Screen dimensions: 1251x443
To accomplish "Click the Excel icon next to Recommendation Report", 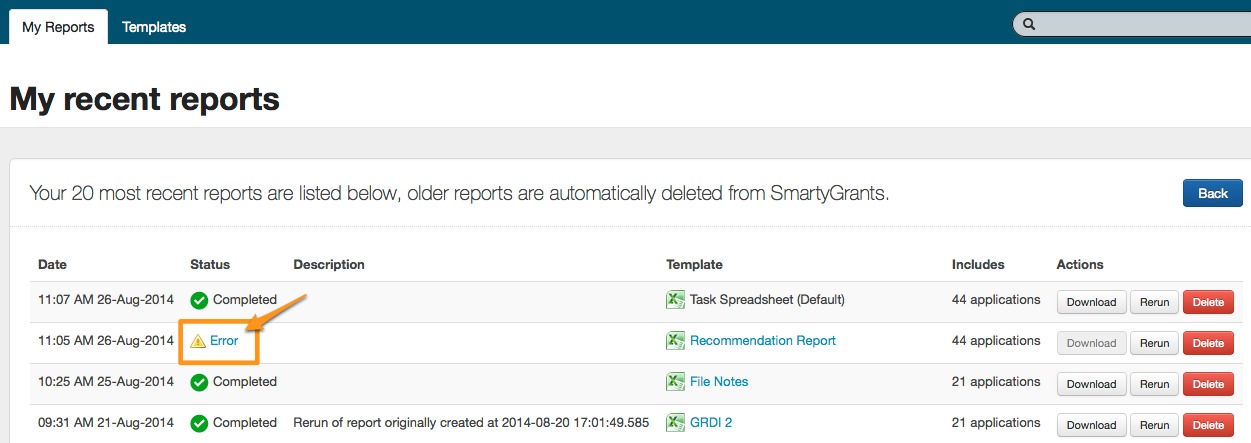I will pos(675,341).
